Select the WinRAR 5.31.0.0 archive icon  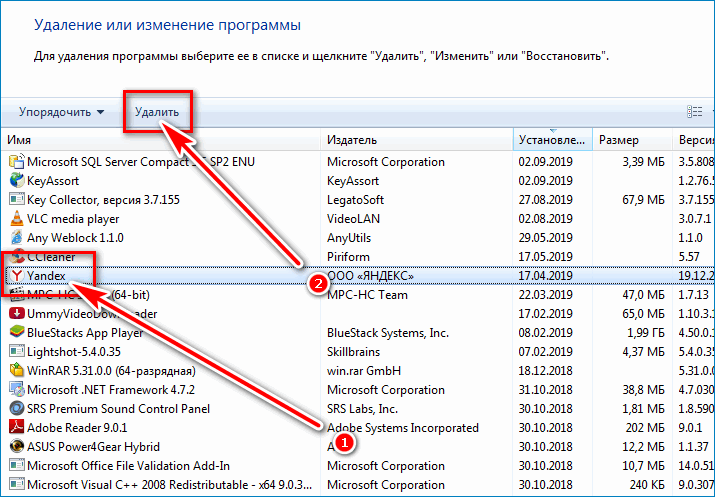point(16,370)
